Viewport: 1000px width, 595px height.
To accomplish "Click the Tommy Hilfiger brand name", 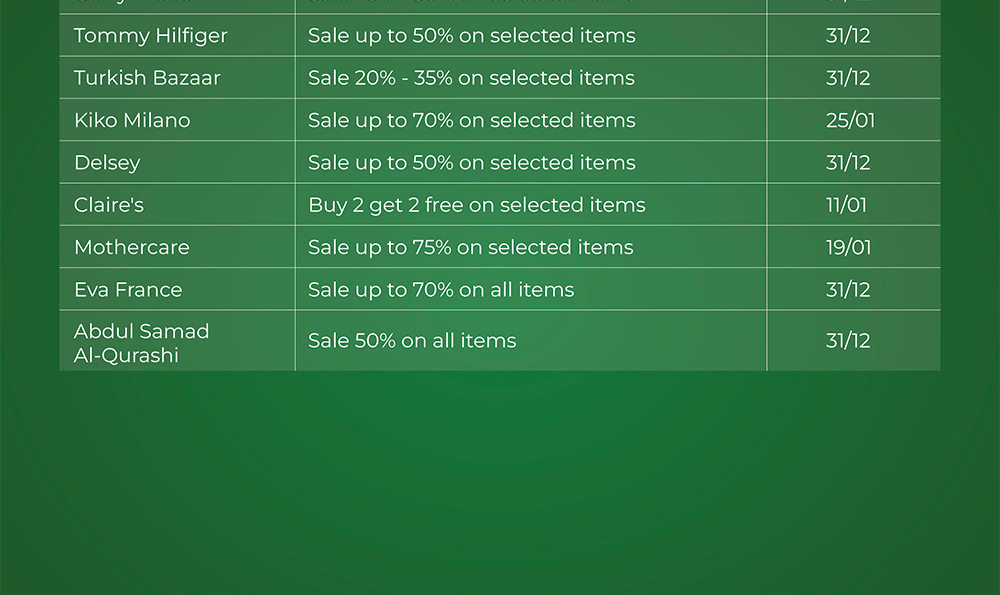I will click(x=151, y=36).
